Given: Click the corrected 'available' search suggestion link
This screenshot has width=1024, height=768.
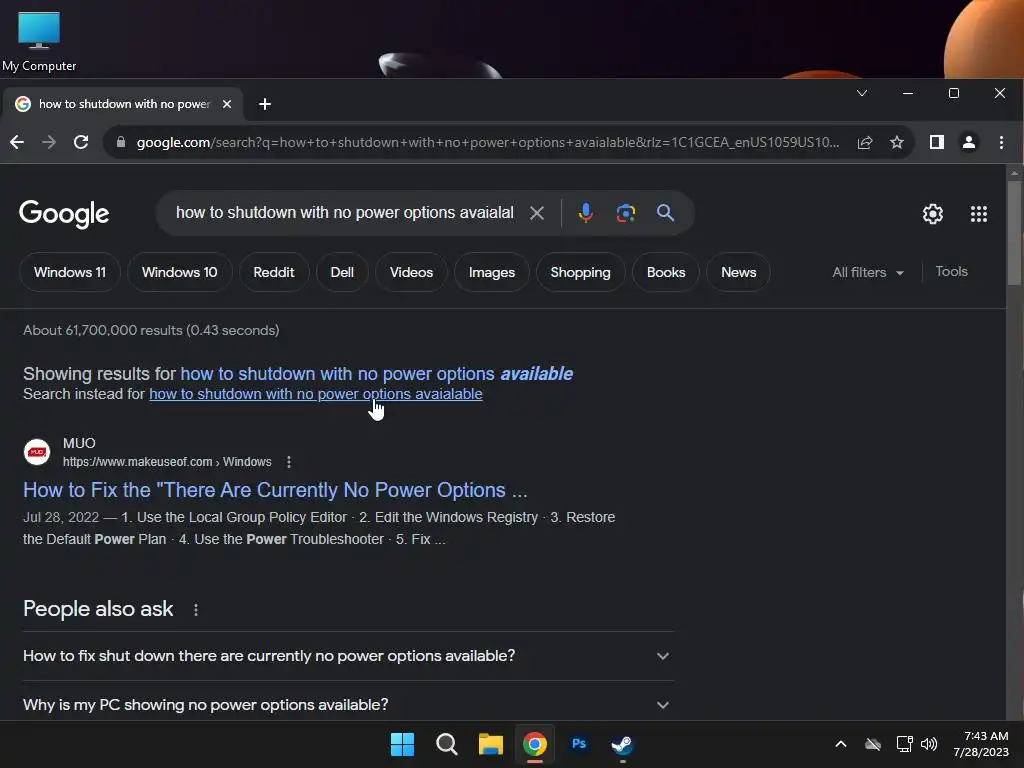Looking at the screenshot, I should (x=377, y=374).
